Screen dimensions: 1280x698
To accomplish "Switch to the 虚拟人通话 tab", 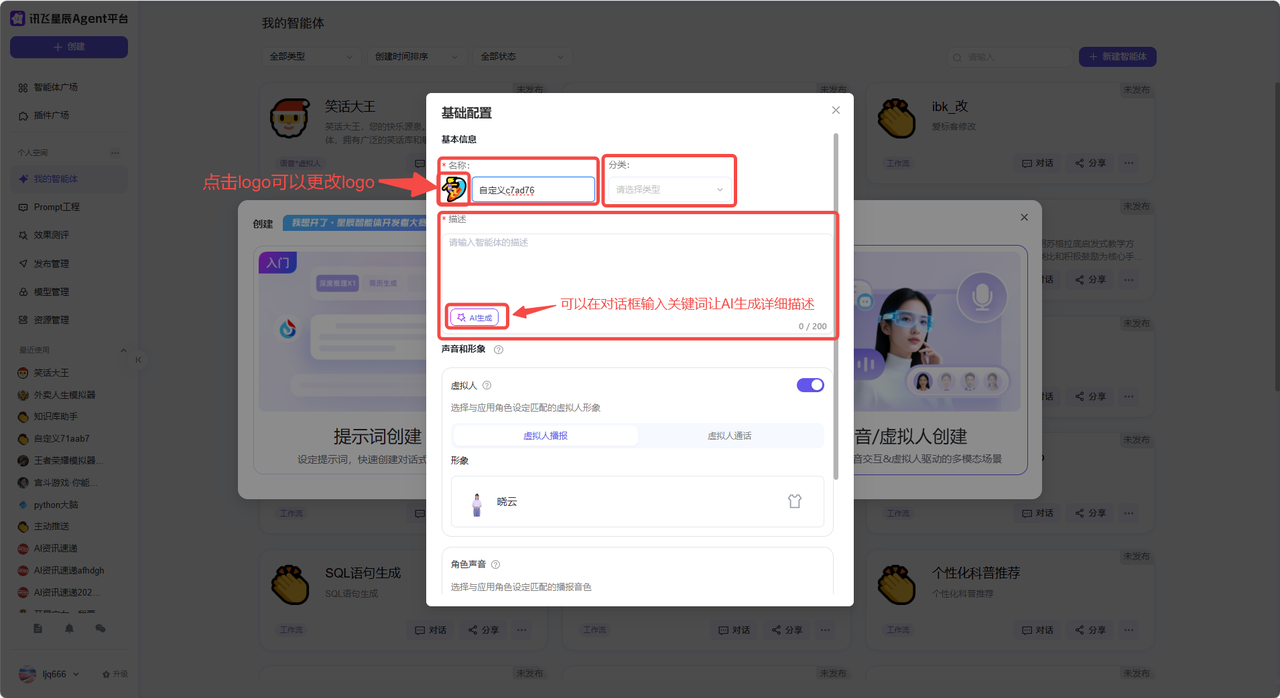I will pos(729,436).
